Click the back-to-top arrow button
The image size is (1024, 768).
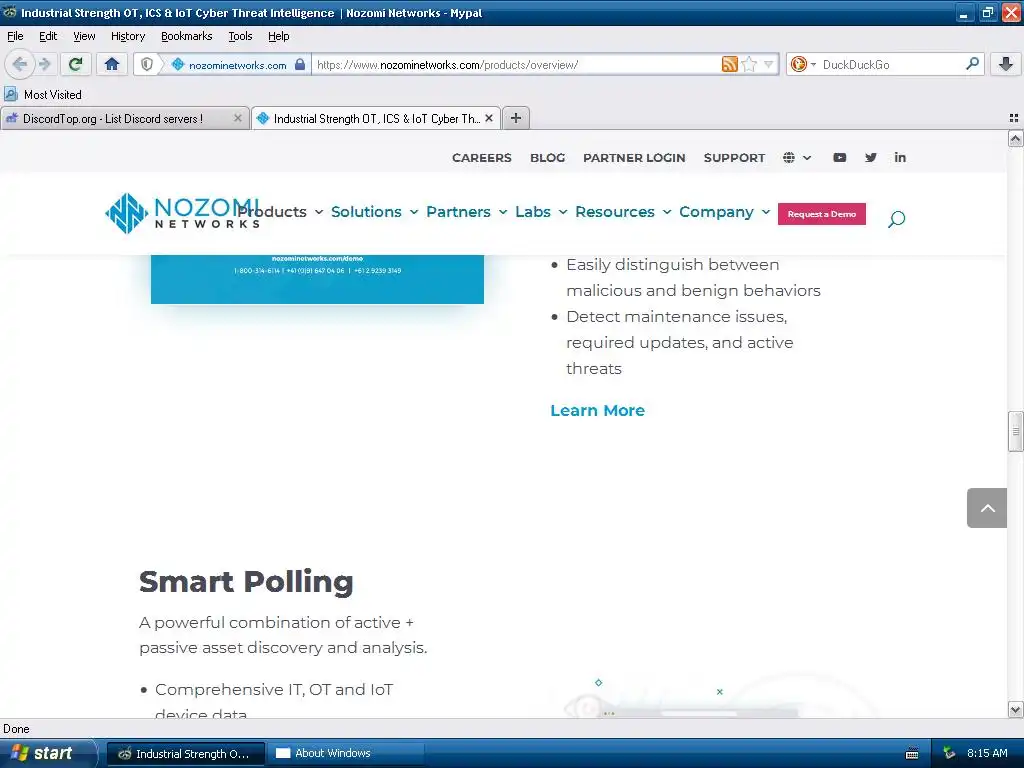[987, 507]
